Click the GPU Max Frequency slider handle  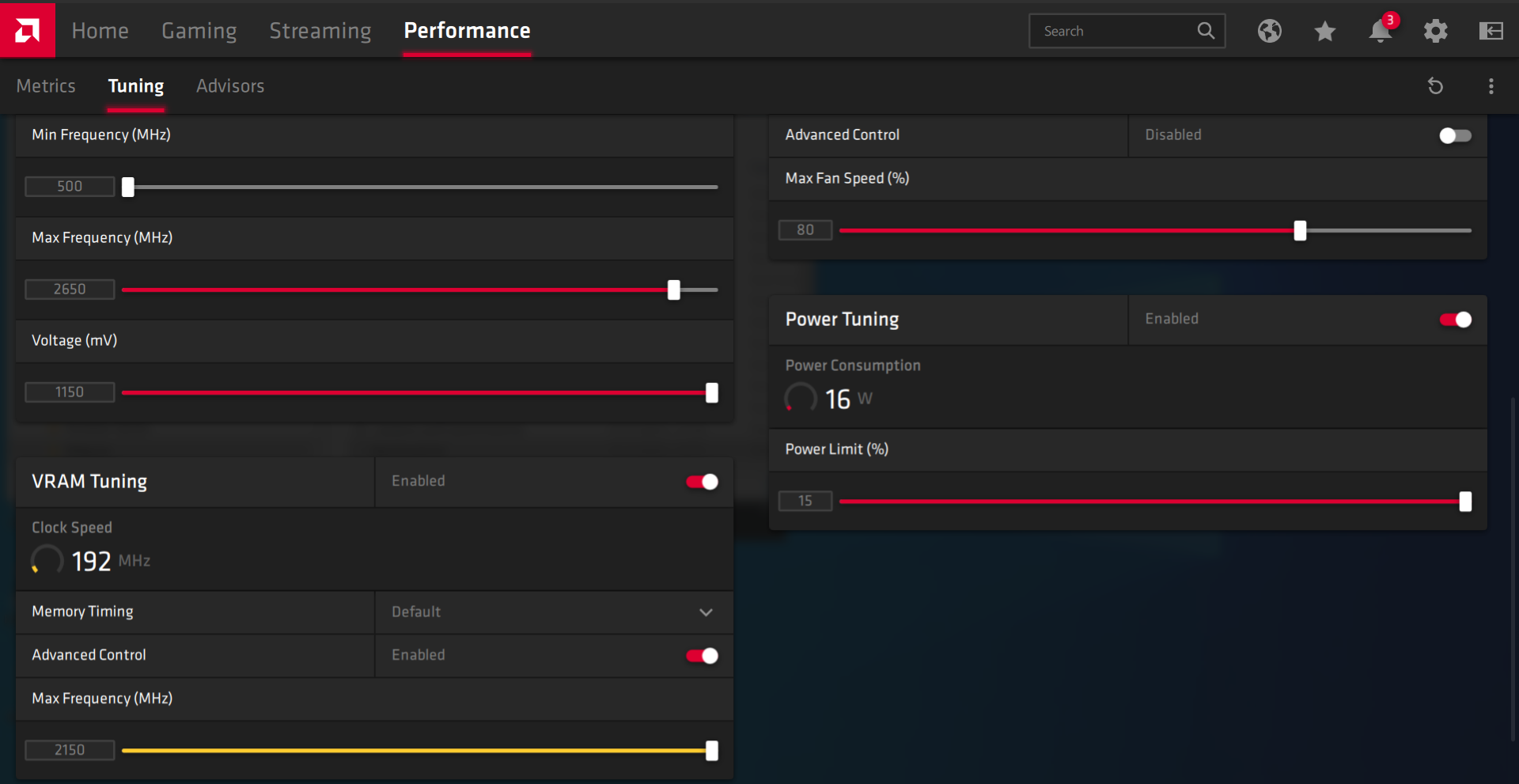tap(674, 290)
